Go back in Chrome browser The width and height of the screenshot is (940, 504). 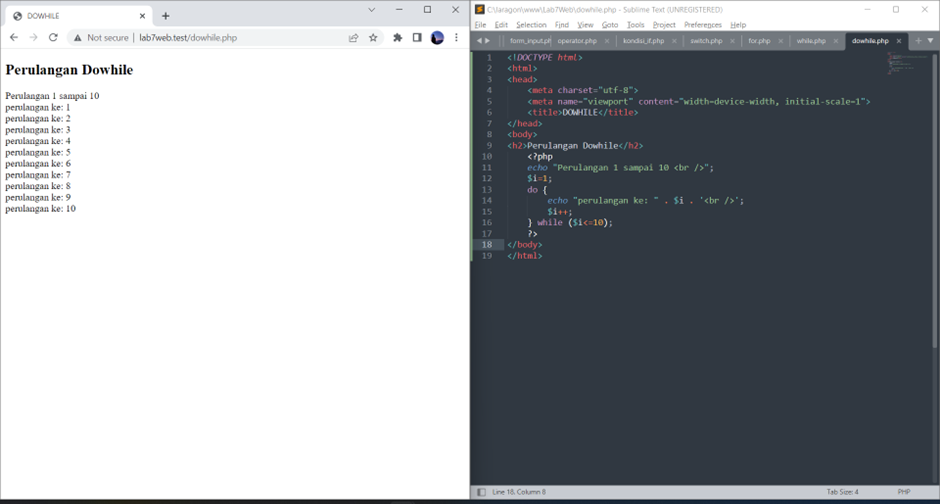coord(14,38)
